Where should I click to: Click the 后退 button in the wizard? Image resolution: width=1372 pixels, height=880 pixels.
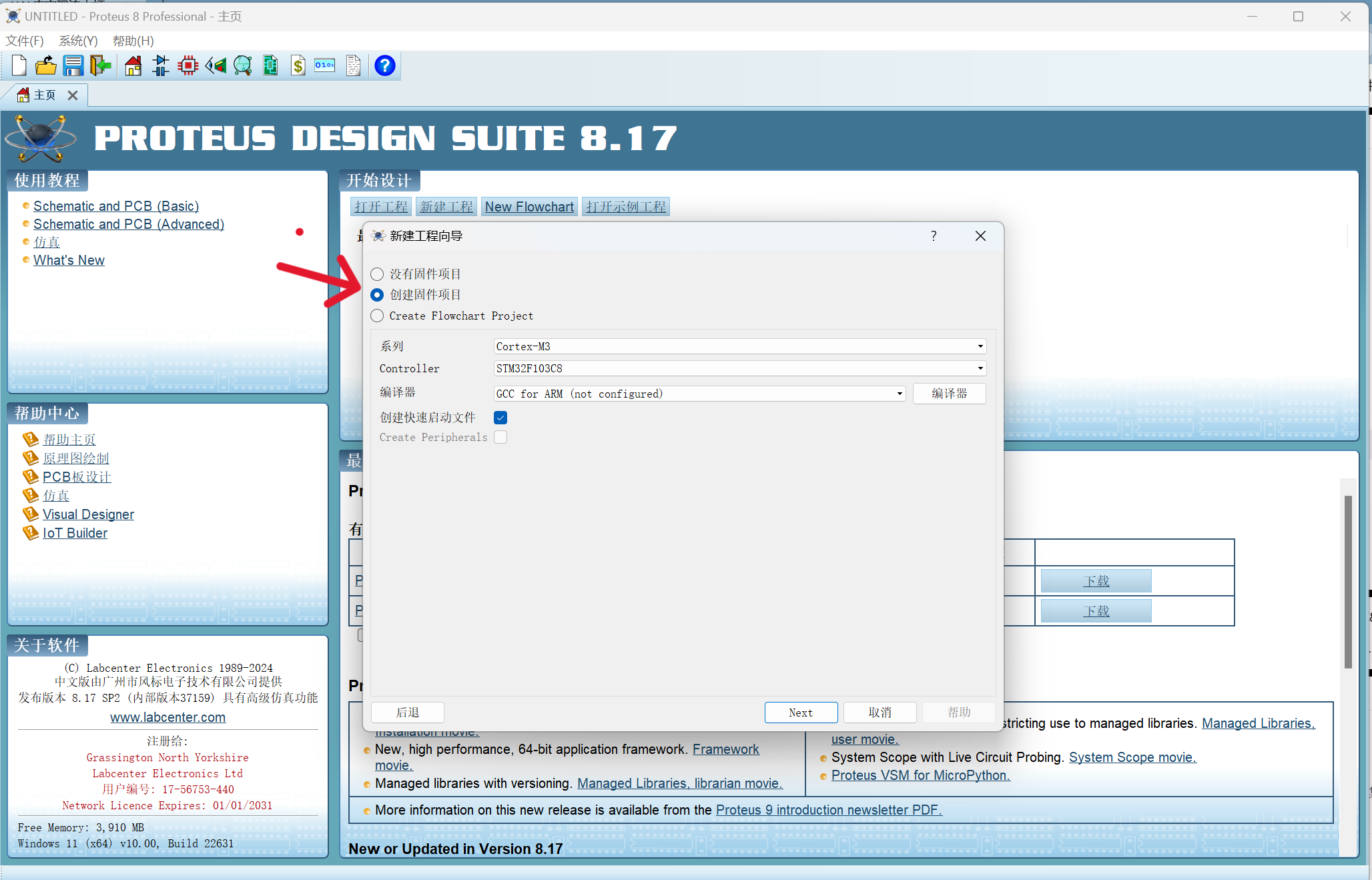coord(408,713)
